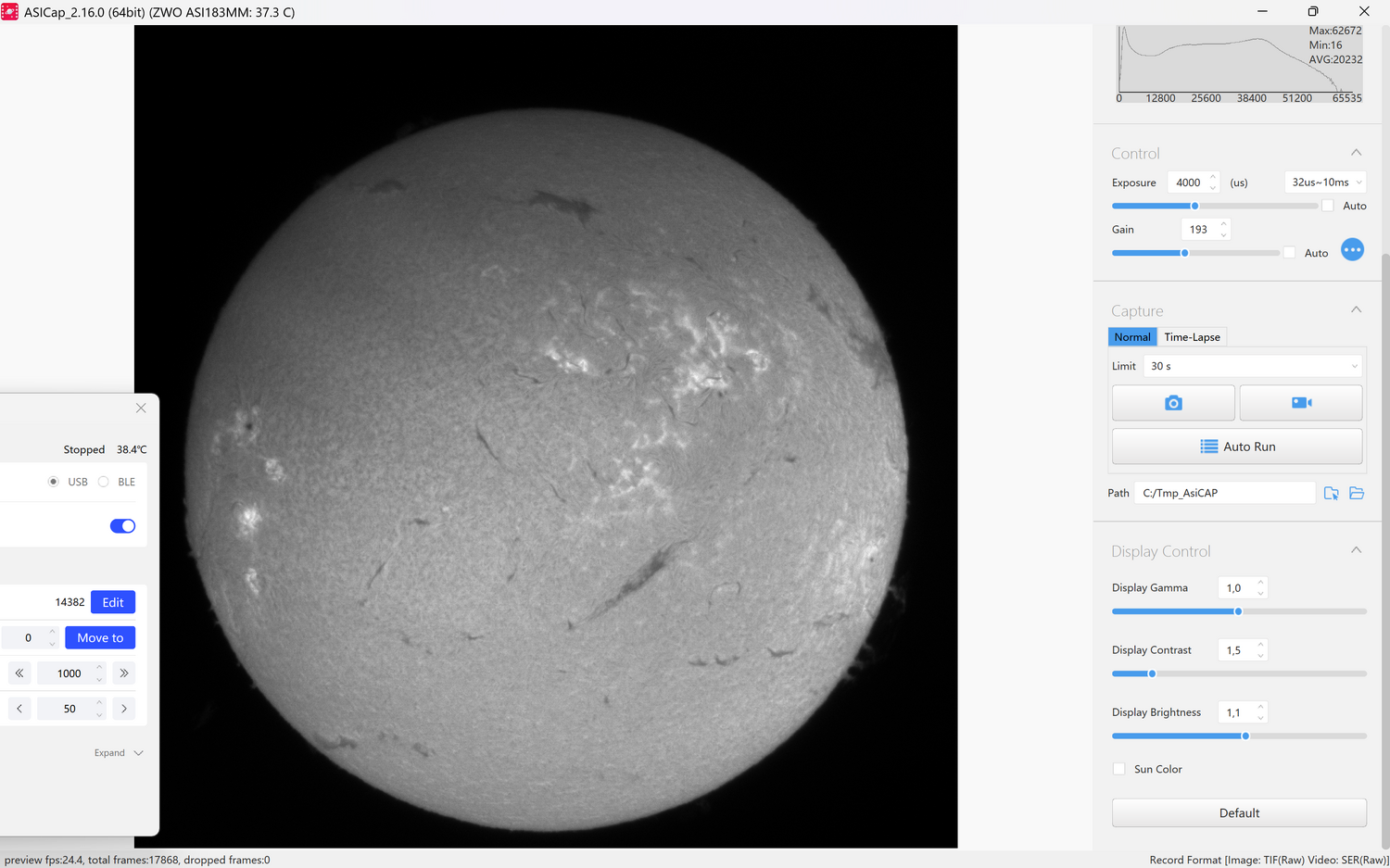Restore down the ASICap window
The height and width of the screenshot is (868, 1390).
click(x=1313, y=11)
